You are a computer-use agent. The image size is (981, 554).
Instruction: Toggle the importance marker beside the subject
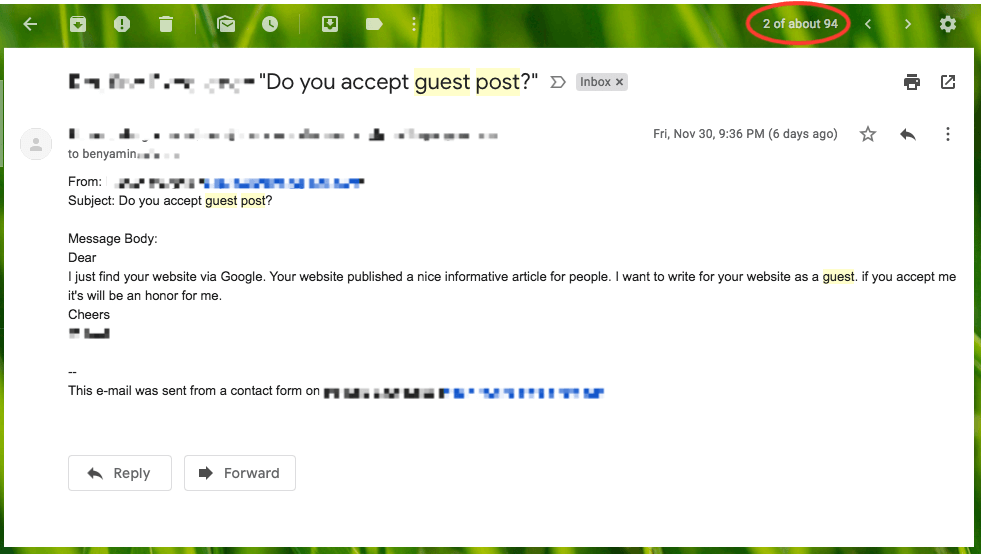click(558, 82)
